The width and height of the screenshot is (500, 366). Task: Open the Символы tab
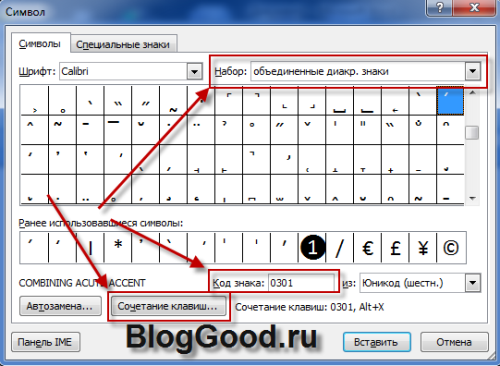pyautogui.click(x=40, y=44)
